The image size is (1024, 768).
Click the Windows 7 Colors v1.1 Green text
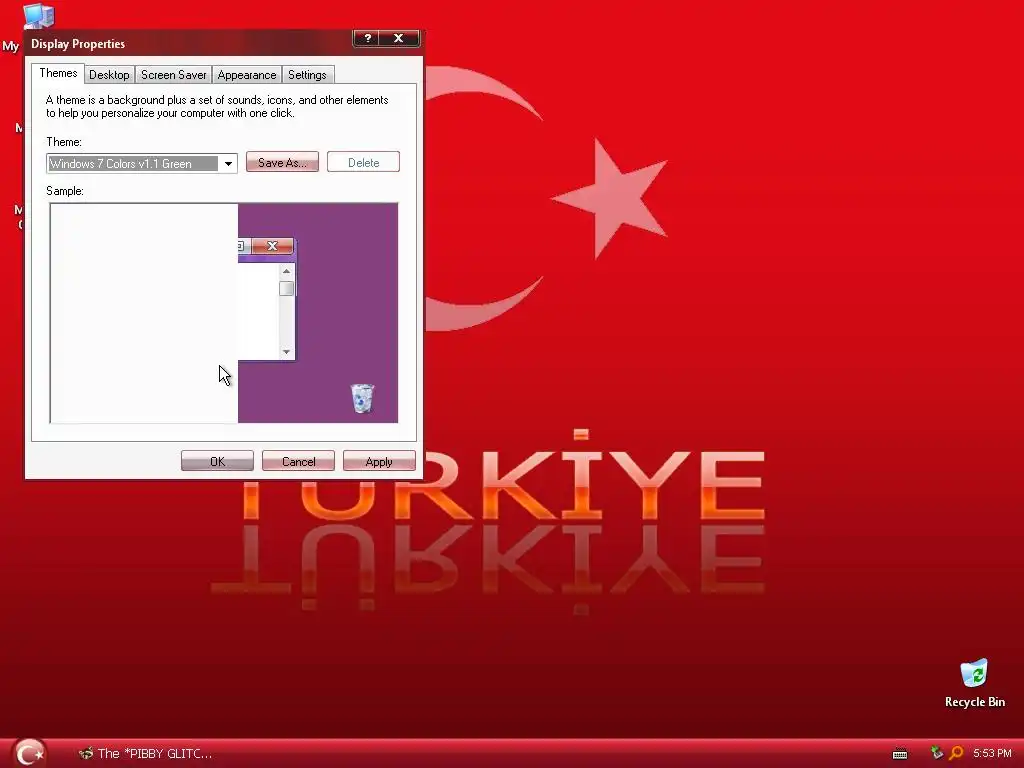121,163
